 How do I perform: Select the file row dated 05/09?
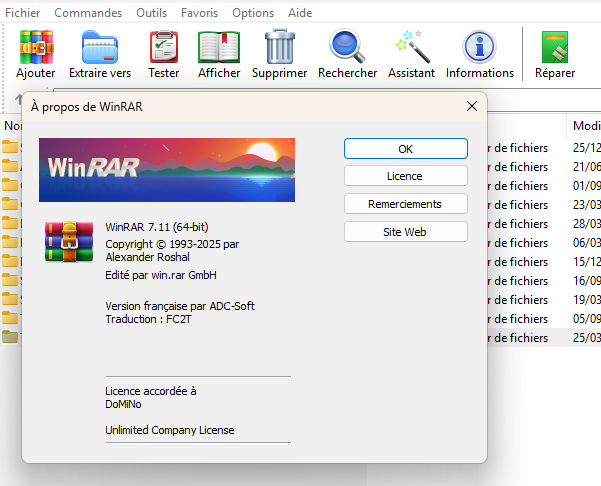pyautogui.click(x=544, y=319)
